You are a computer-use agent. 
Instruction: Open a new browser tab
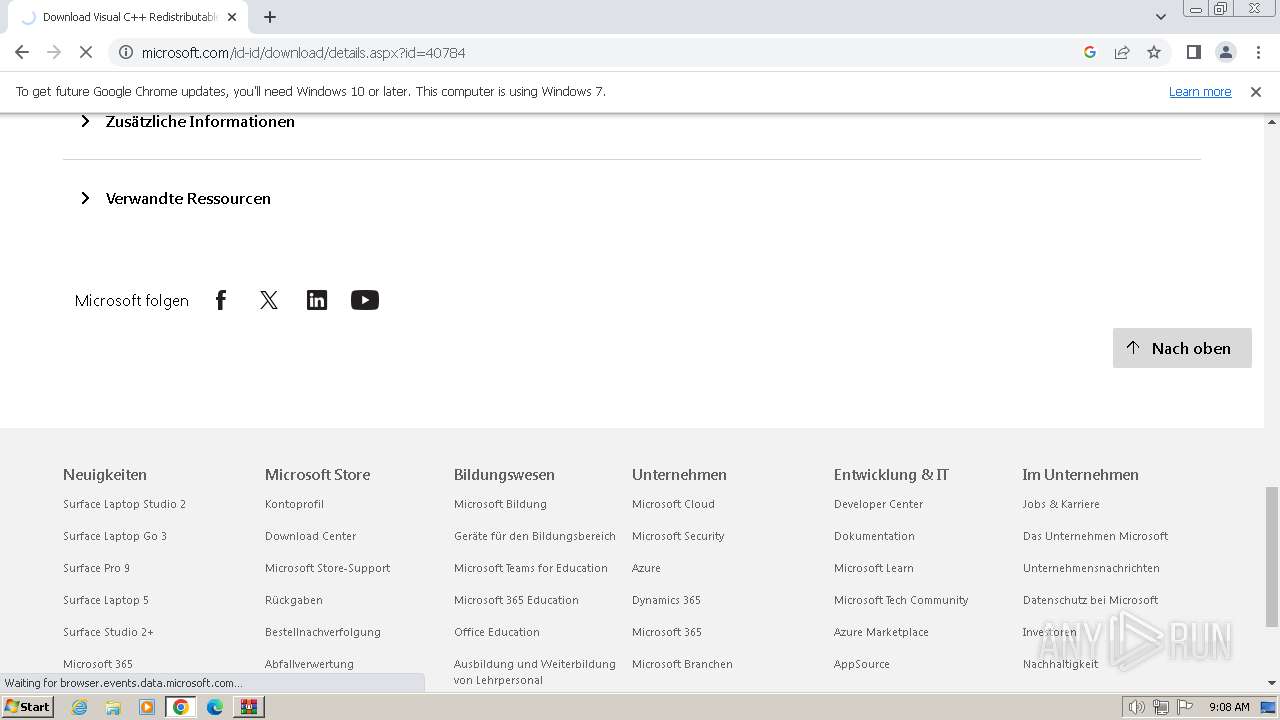270,17
